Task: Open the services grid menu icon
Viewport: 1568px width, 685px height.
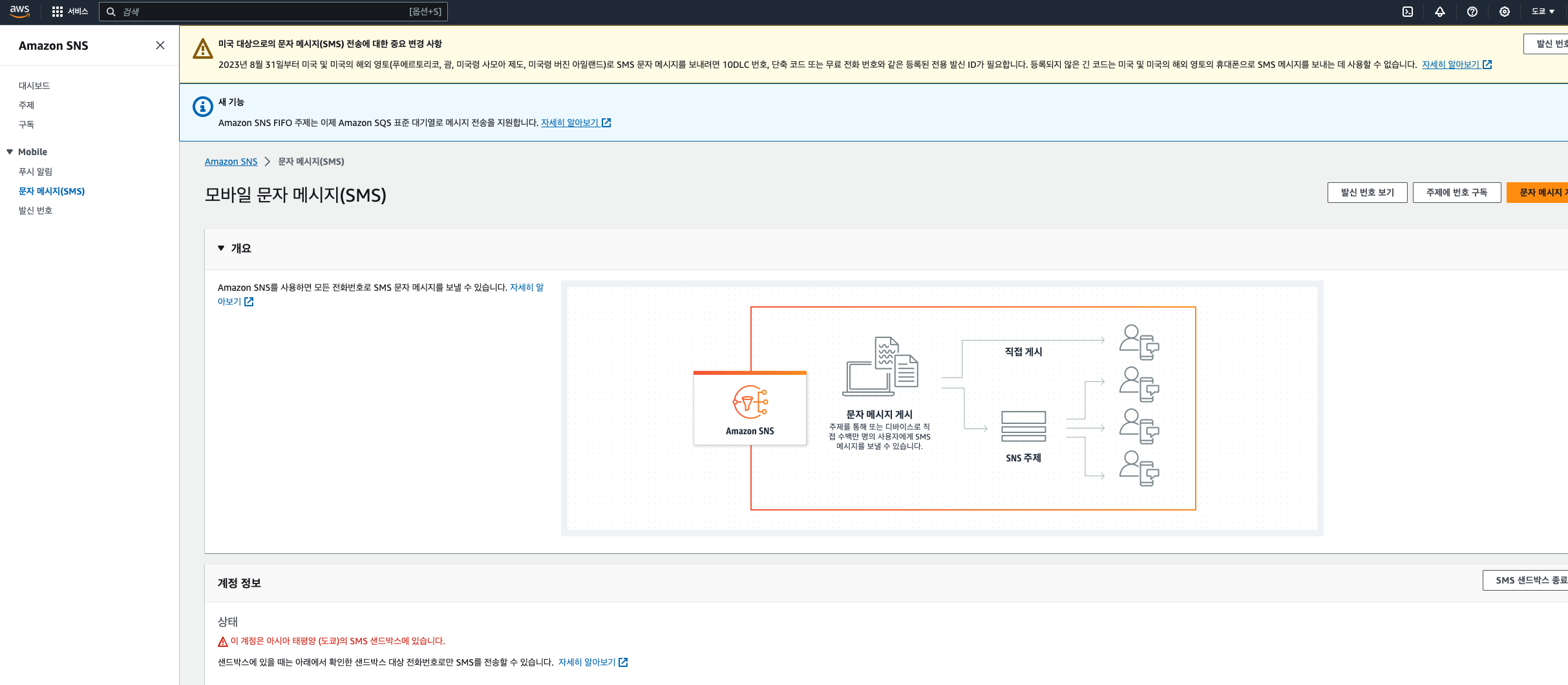Action: (x=58, y=12)
